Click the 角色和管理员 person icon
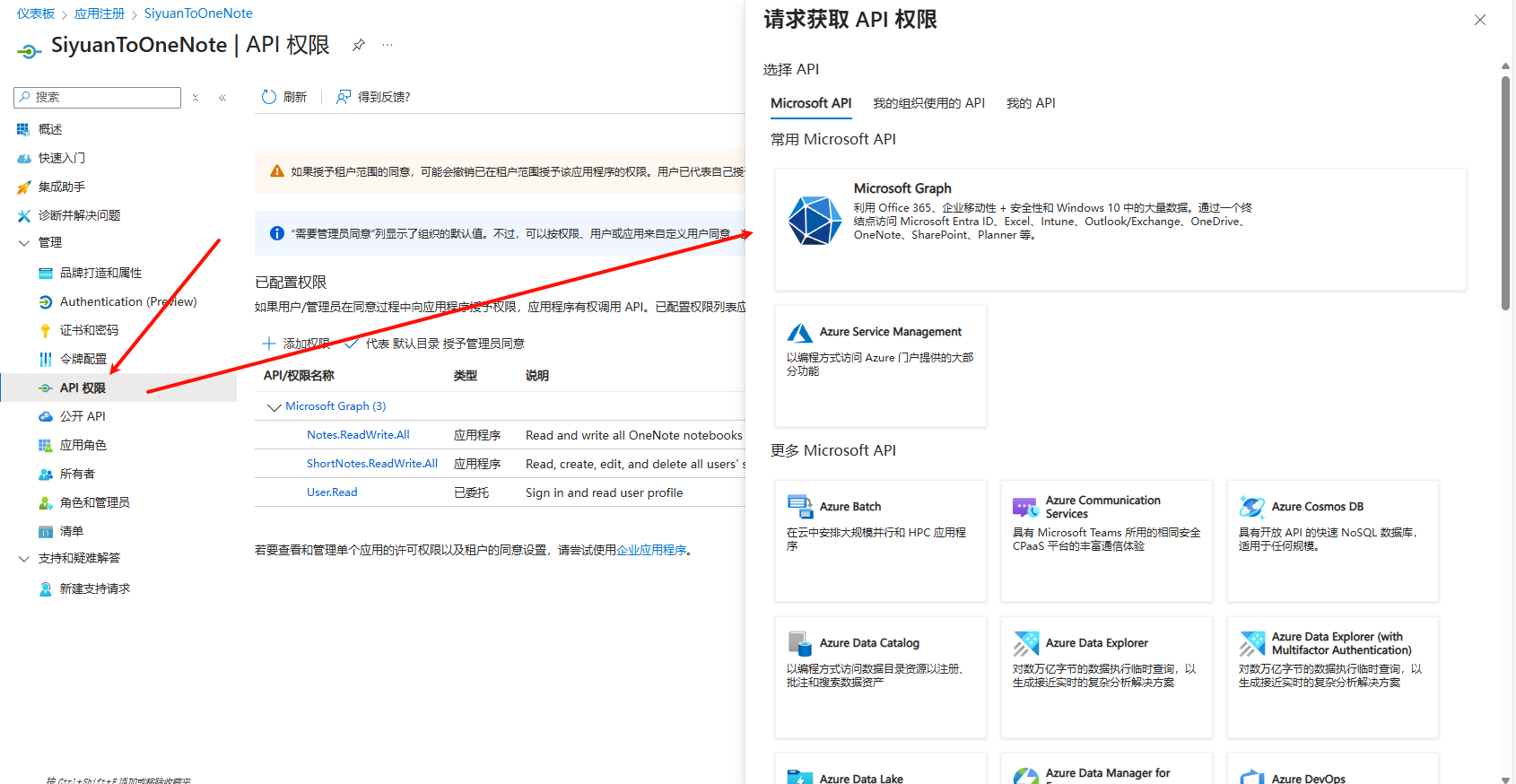Image resolution: width=1516 pixels, height=784 pixels. point(45,502)
